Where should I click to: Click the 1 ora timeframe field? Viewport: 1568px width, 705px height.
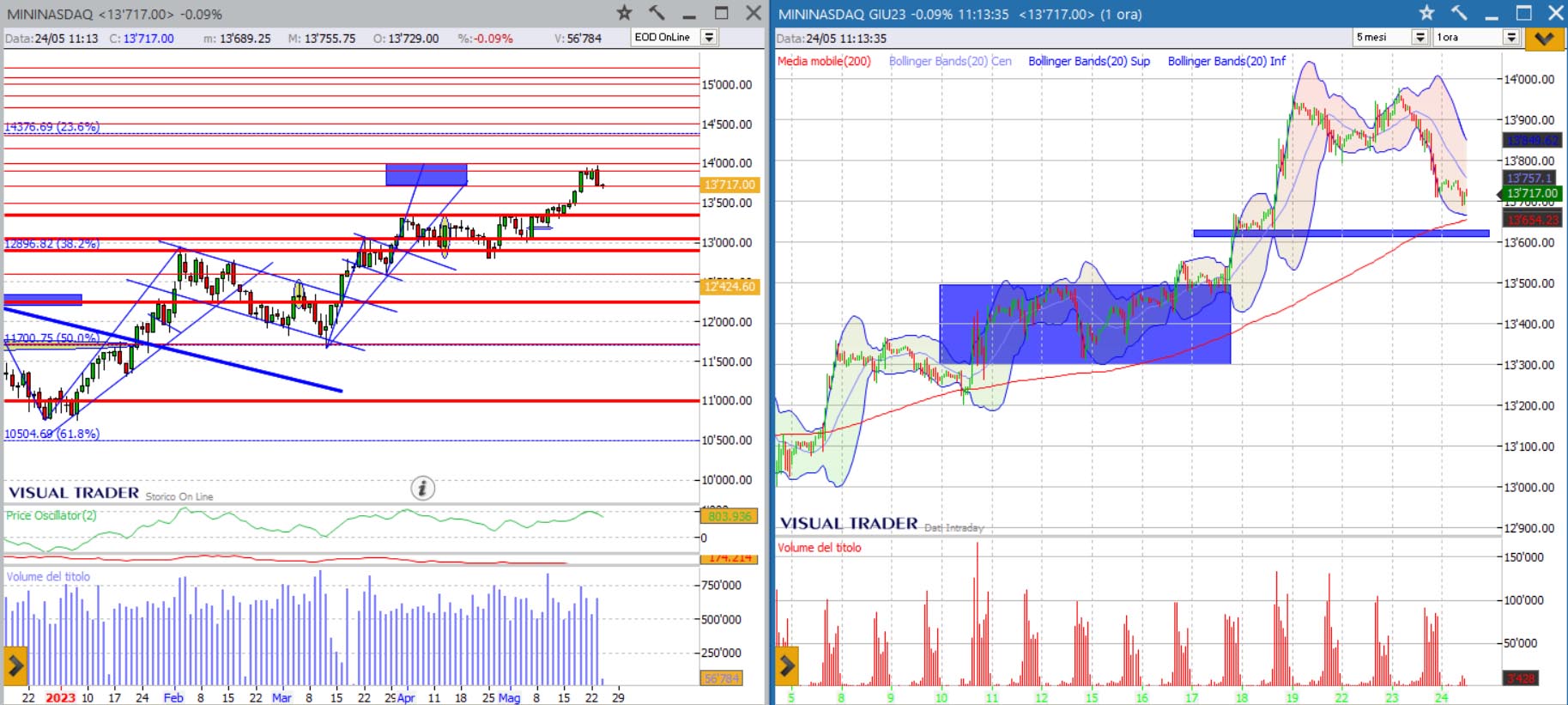click(x=1468, y=38)
